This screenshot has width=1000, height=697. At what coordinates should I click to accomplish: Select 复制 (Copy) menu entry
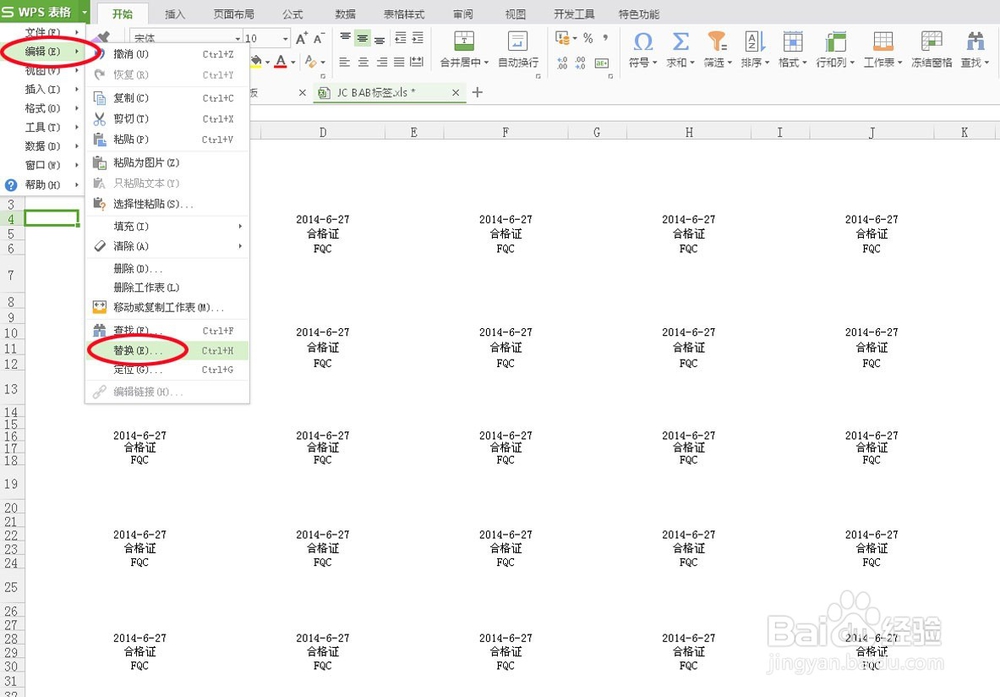click(x=167, y=98)
